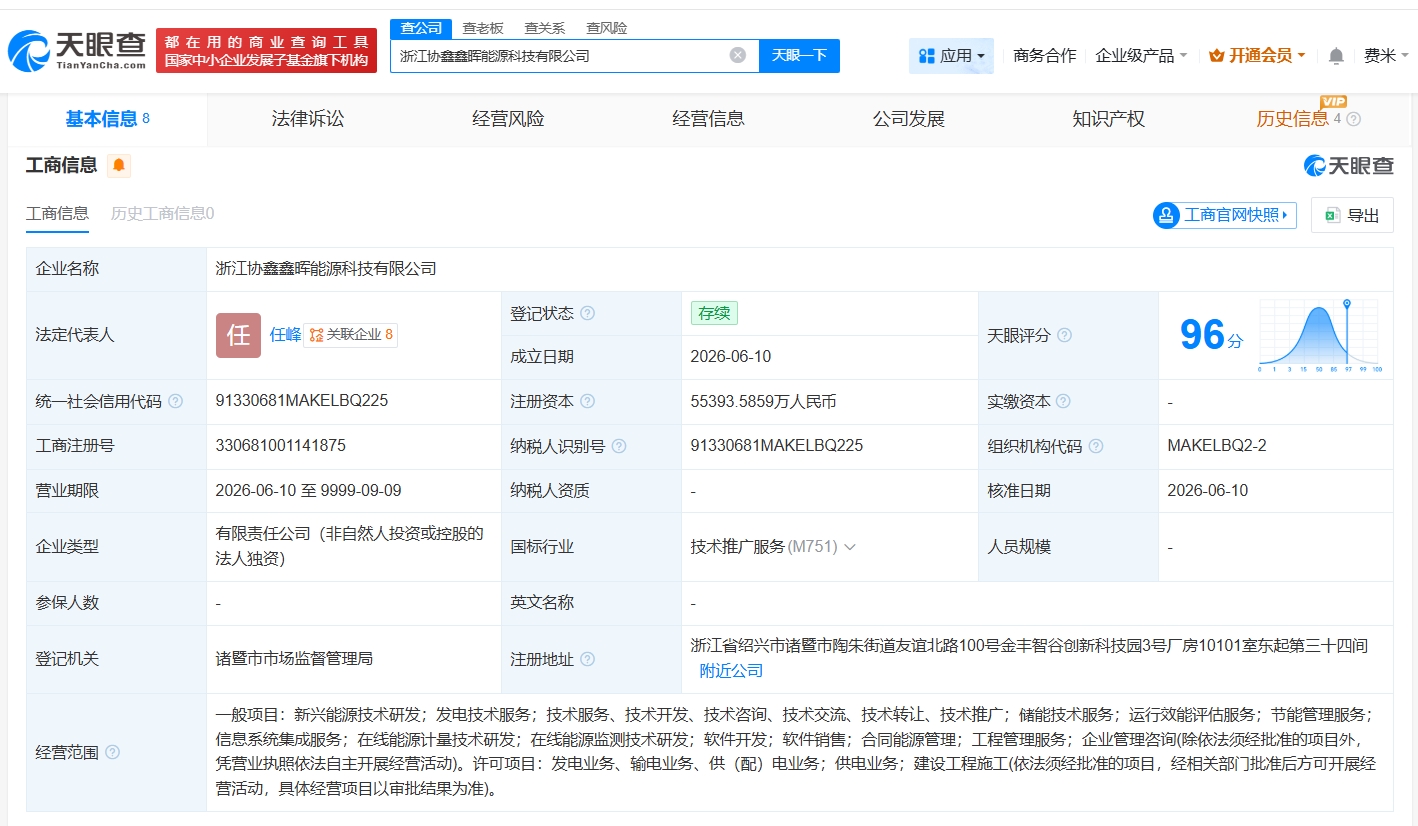Open the 法律诉讼 tab
Screen dimensions: 1418x826
click(308, 119)
